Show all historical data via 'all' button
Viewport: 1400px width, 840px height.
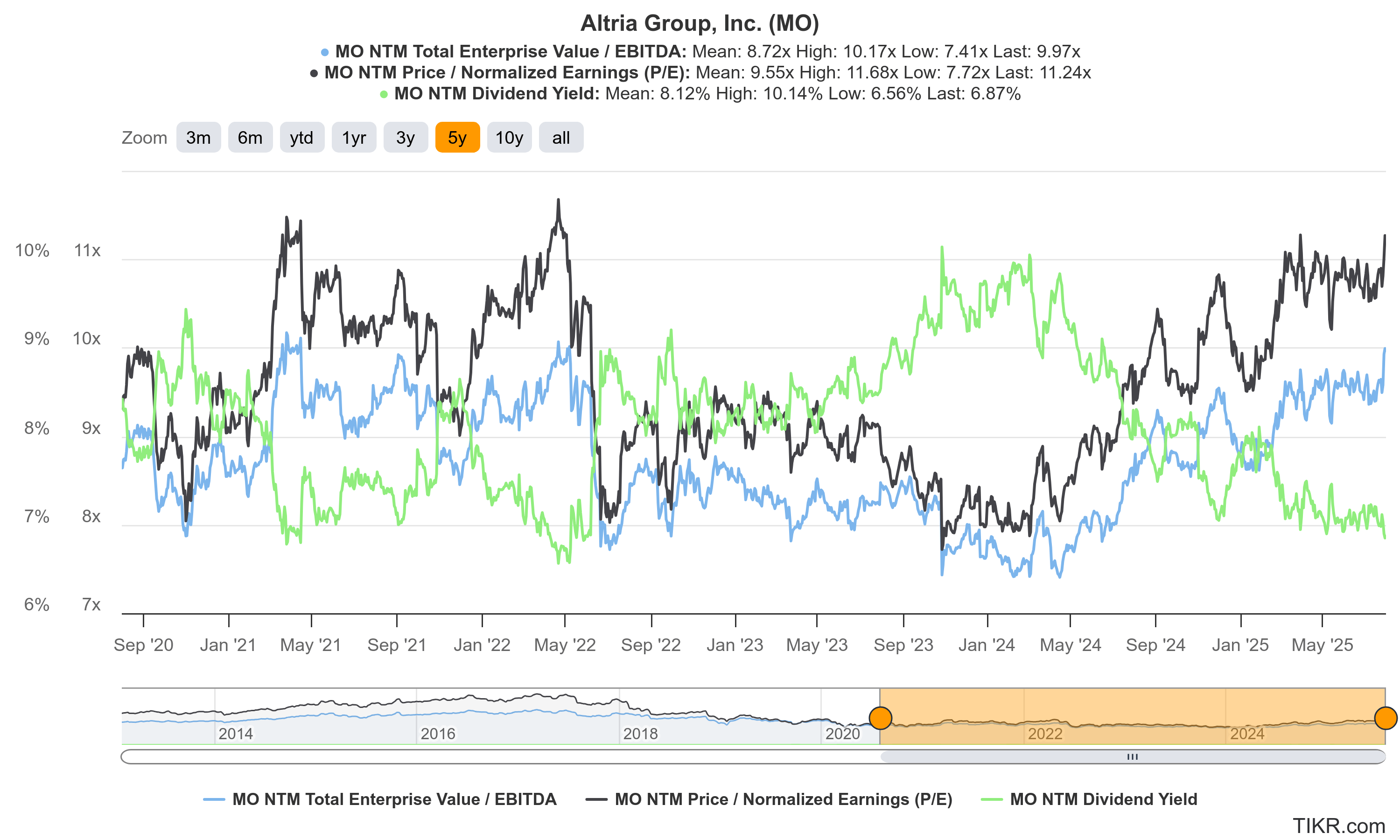pyautogui.click(x=561, y=137)
